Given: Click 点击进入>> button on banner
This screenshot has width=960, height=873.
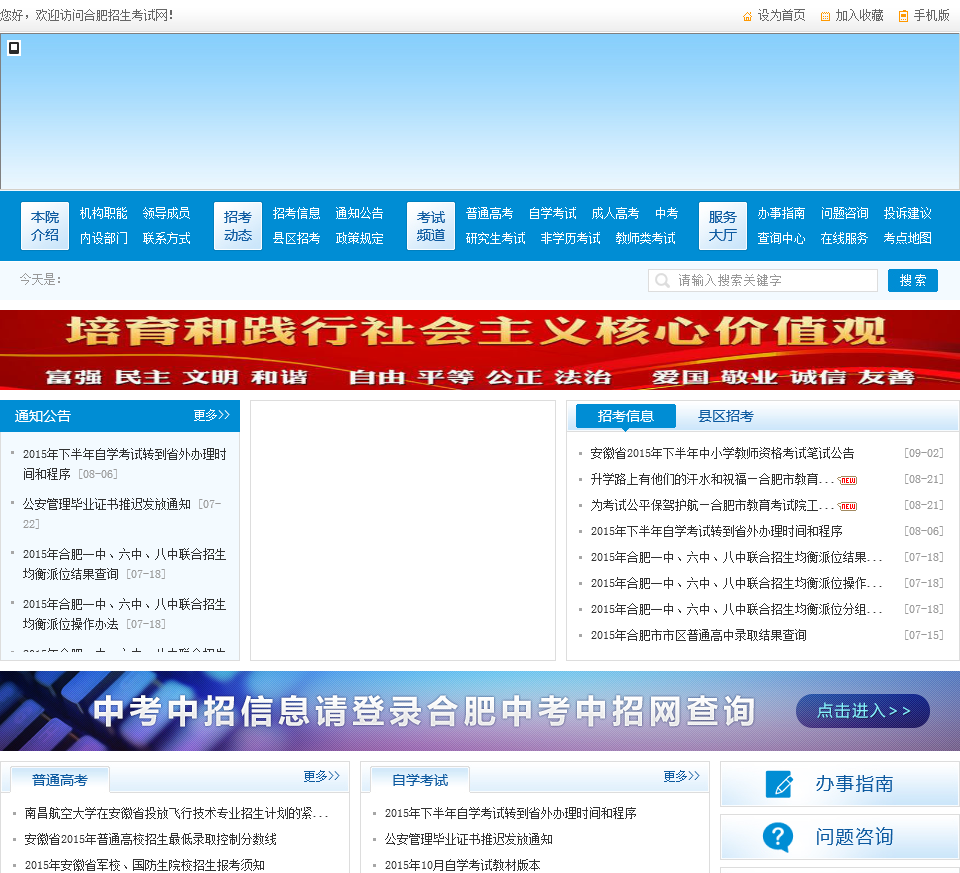Looking at the screenshot, I should tap(863, 711).
